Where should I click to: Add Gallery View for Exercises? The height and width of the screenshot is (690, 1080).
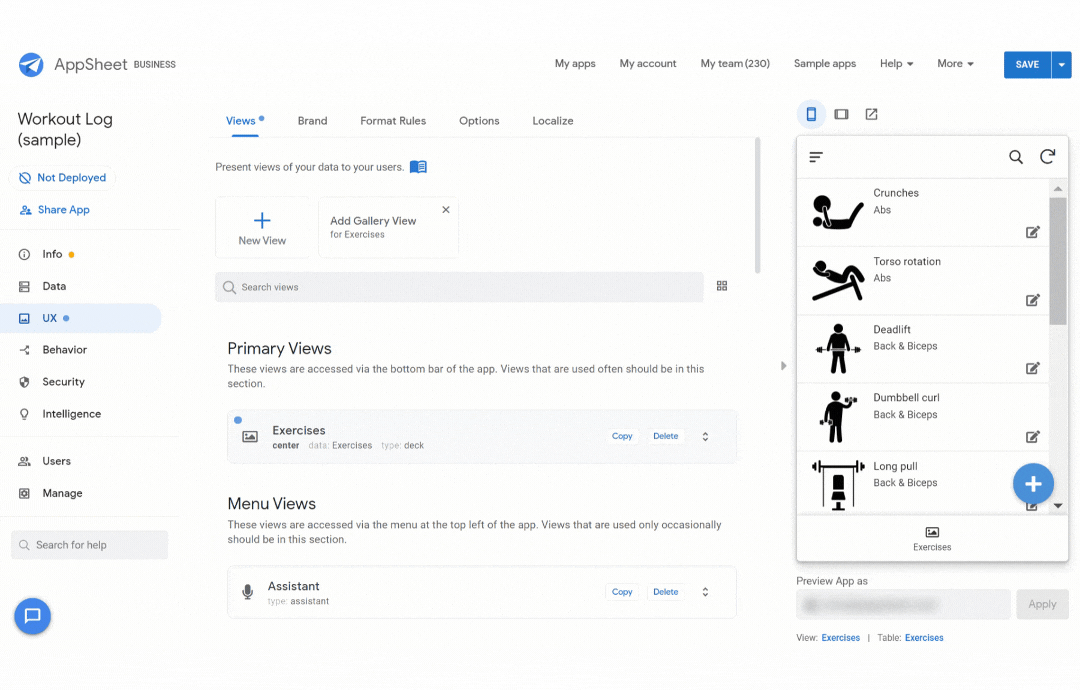pyautogui.click(x=388, y=228)
